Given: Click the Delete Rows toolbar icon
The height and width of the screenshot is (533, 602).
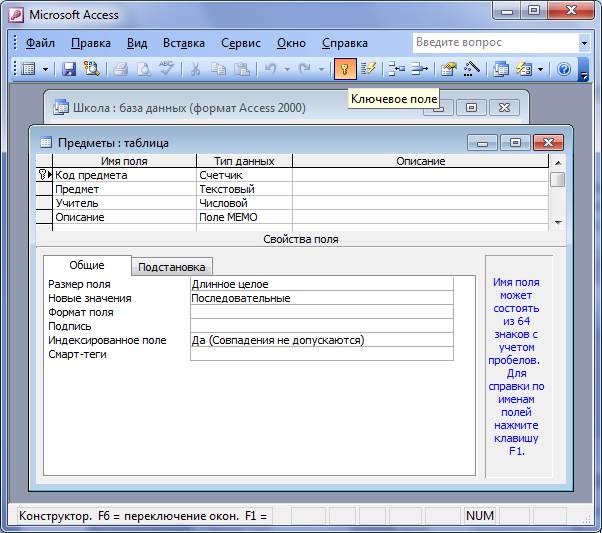Looking at the screenshot, I should pyautogui.click(x=420, y=69).
